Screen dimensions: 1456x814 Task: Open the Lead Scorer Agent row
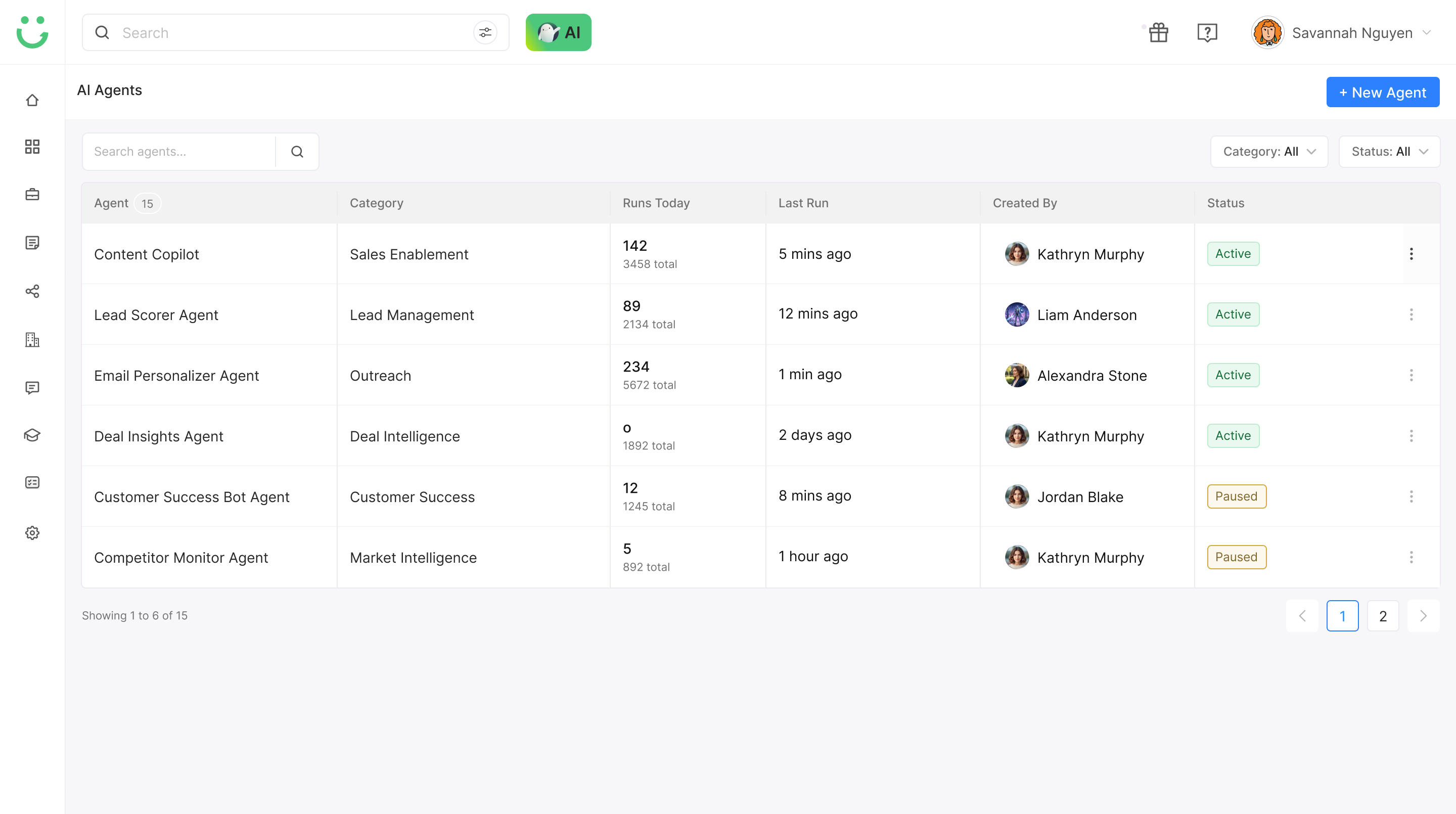(761, 314)
